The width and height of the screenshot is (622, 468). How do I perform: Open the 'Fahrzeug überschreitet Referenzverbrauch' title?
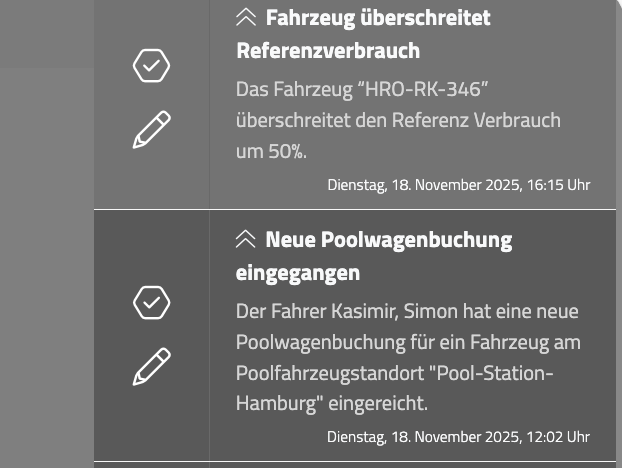362,34
